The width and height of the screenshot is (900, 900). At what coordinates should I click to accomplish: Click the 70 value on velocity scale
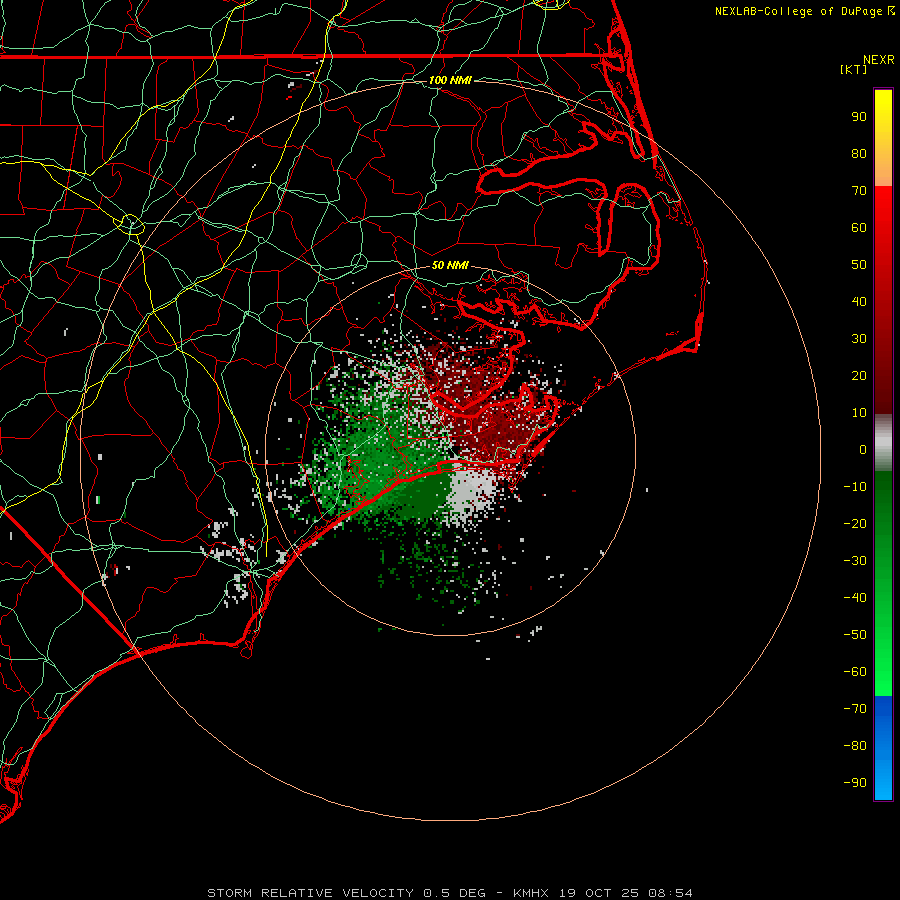859,191
